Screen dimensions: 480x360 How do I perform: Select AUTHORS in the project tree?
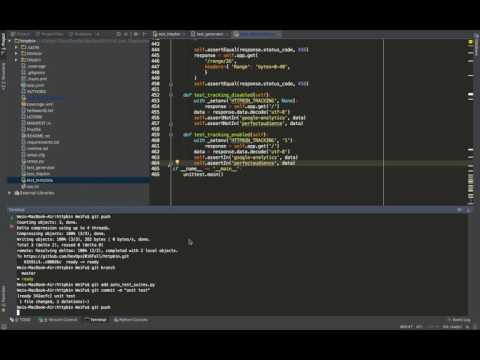34,91
